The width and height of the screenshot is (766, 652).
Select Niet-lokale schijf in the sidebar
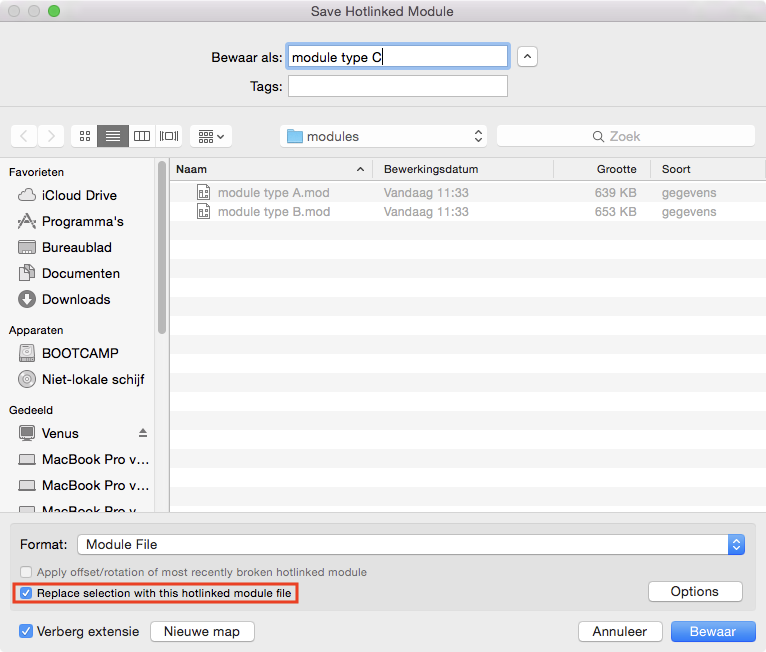81,379
